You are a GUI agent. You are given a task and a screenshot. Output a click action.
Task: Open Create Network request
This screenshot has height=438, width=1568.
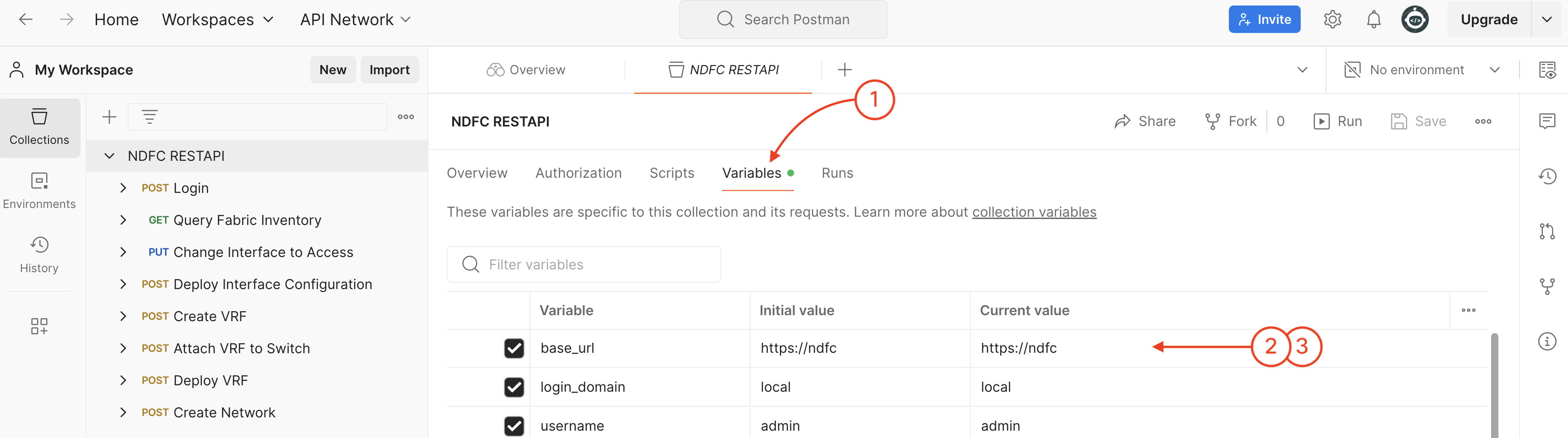coord(224,413)
